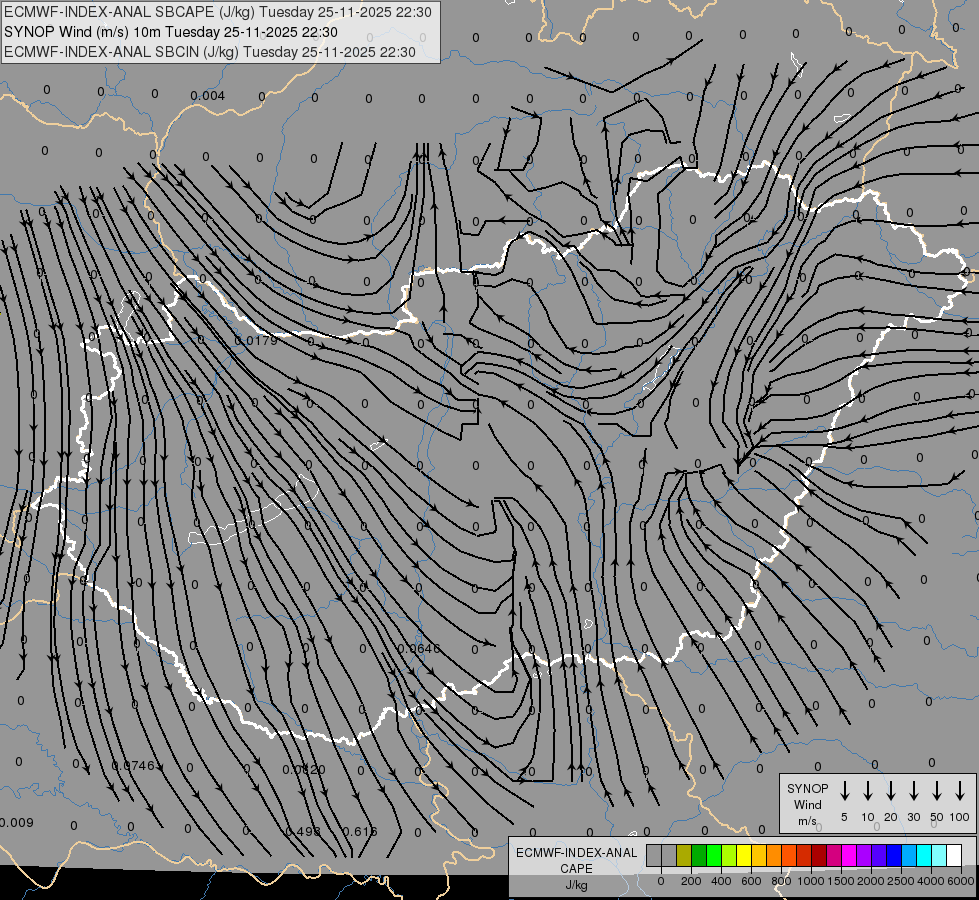Viewport: 979px width, 900px height.
Task: Click the 0.0179 value on the map
Action: pos(255,340)
